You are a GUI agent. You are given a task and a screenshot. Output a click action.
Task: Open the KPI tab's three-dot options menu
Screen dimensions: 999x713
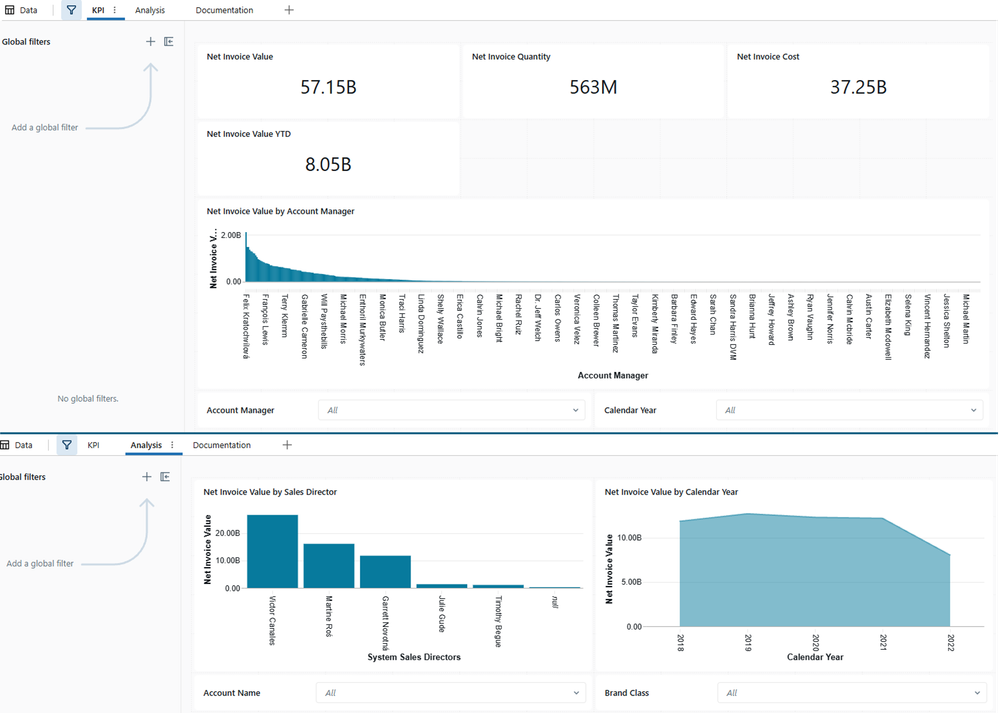click(x=115, y=10)
